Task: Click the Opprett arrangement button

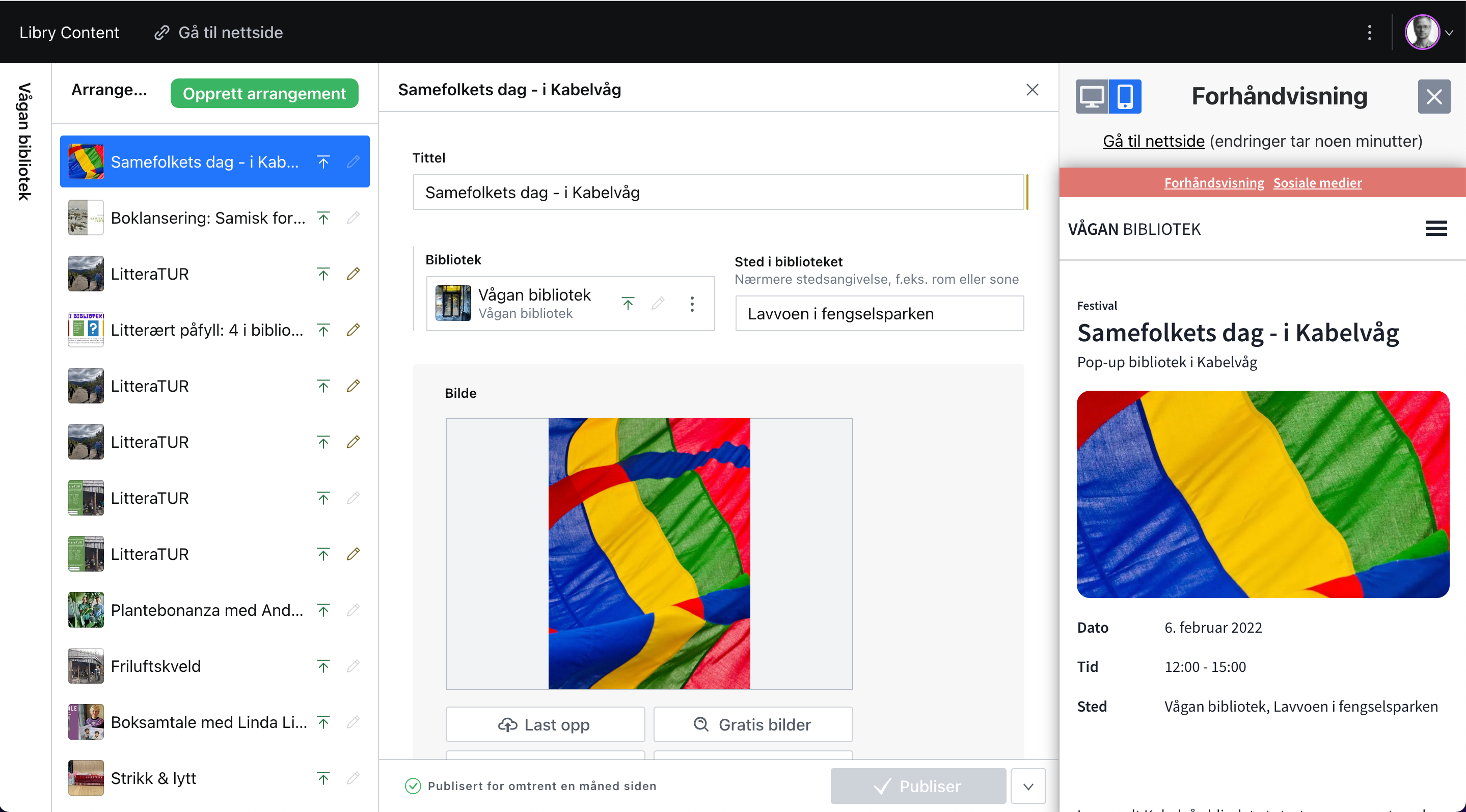Action: click(264, 93)
